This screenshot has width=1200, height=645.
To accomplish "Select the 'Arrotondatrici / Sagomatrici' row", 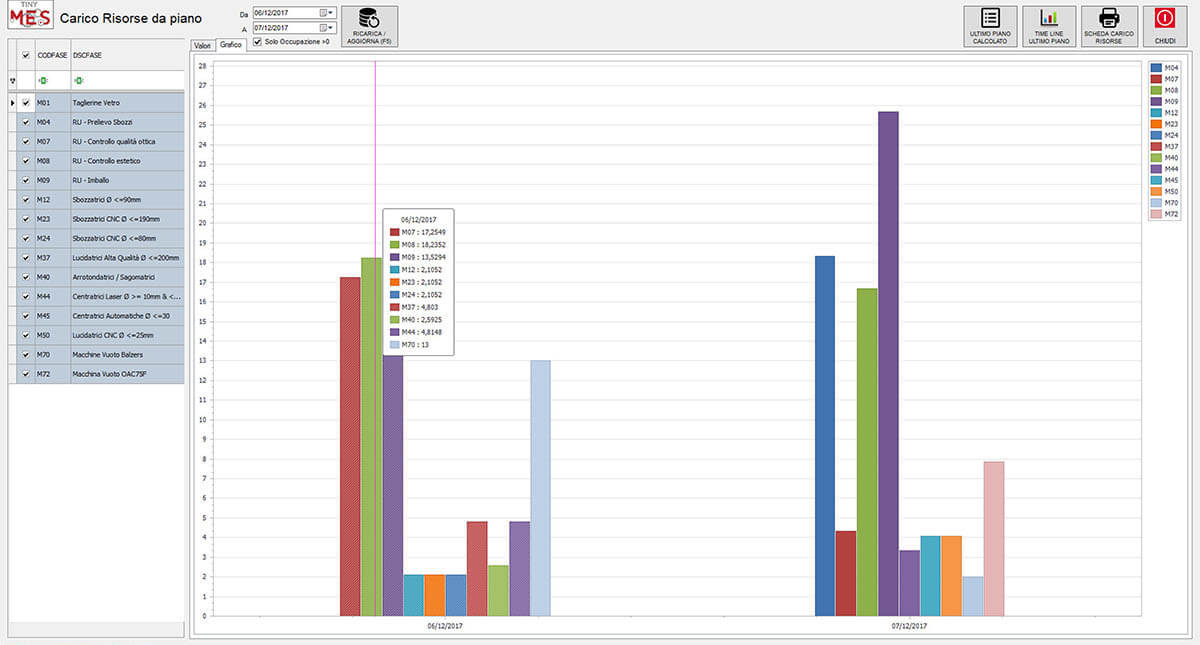I will (96, 277).
